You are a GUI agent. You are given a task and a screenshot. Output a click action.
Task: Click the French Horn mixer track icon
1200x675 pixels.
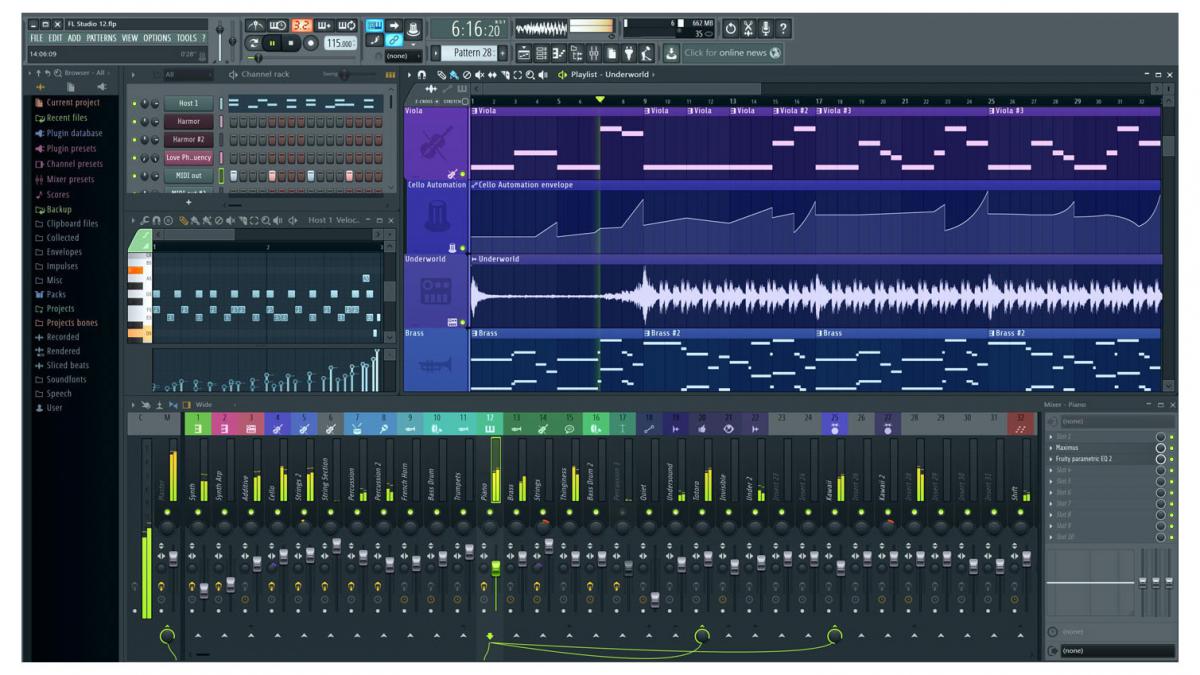pyautogui.click(x=410, y=429)
